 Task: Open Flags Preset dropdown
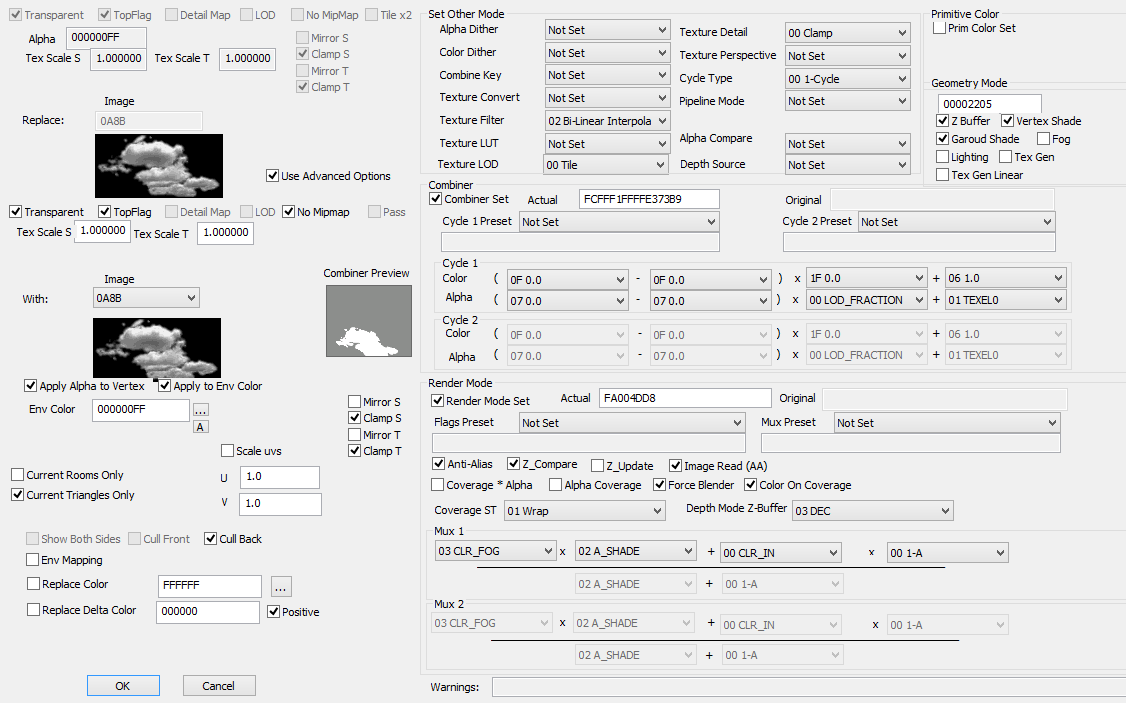[632, 423]
